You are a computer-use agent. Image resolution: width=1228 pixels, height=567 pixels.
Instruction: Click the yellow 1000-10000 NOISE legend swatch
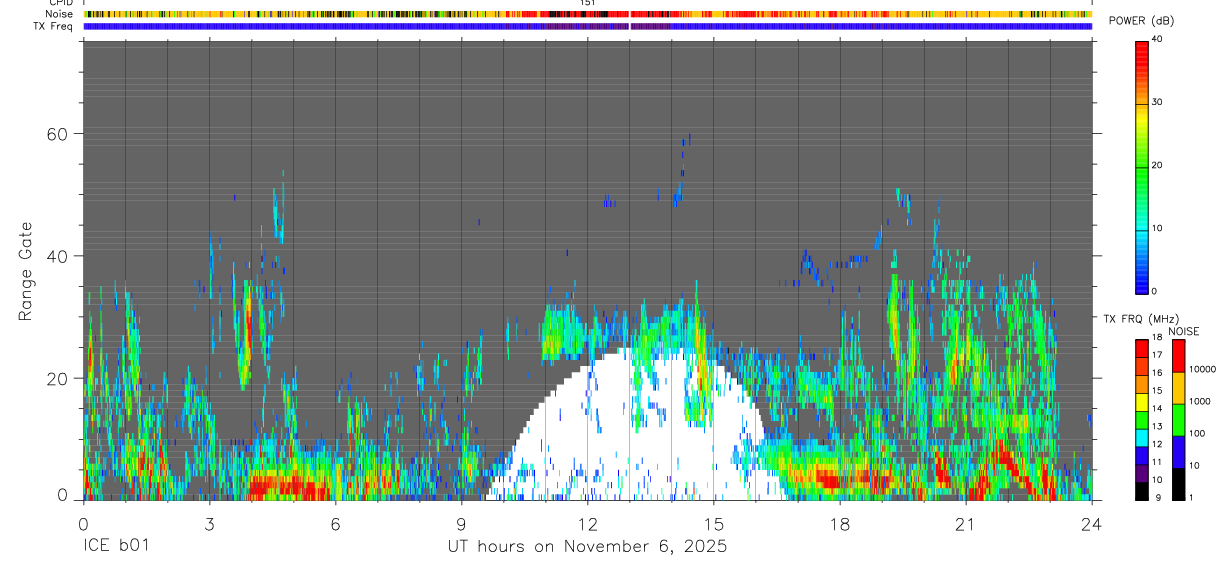(x=1178, y=388)
